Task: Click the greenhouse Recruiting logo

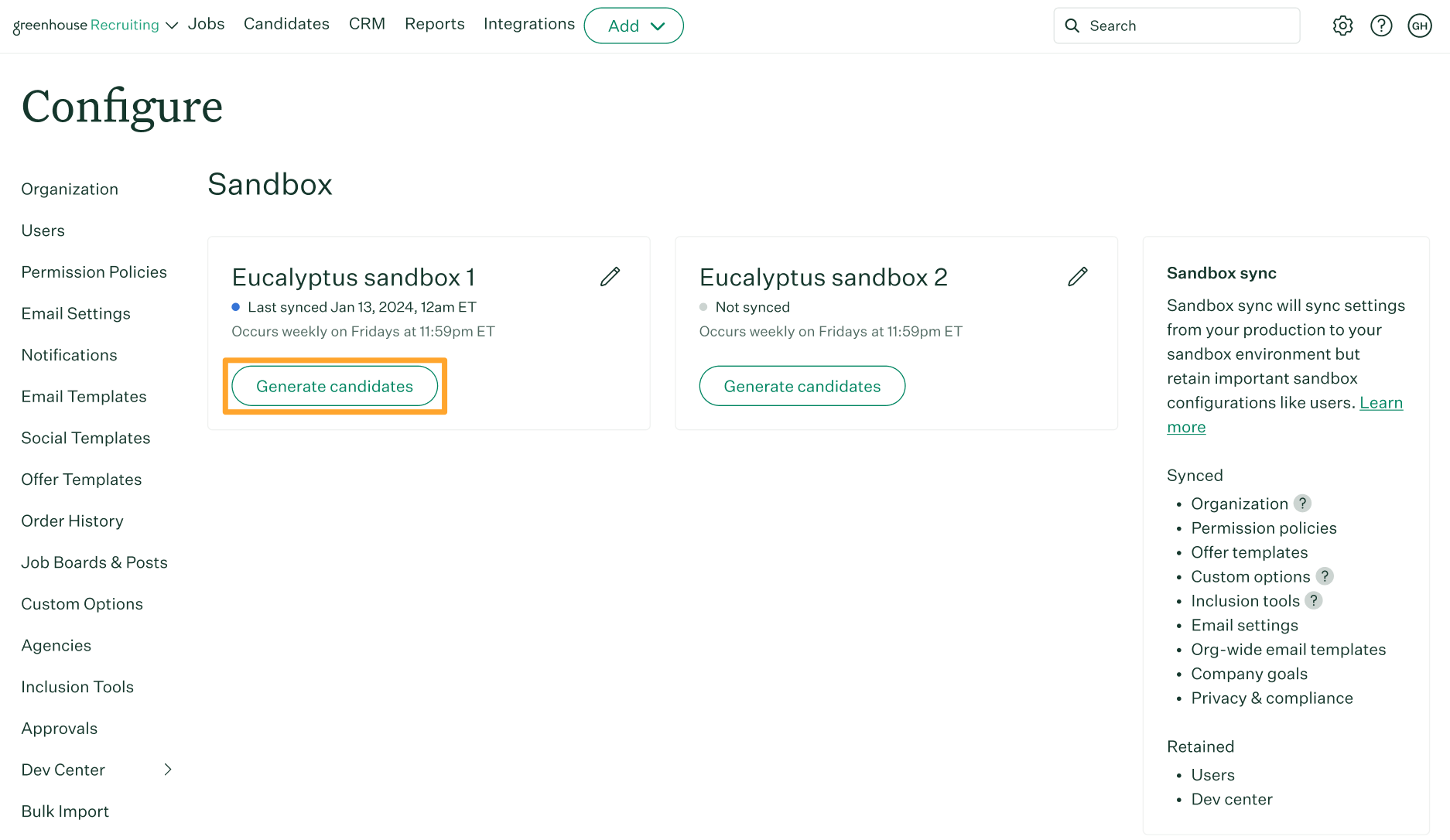Action: point(85,26)
